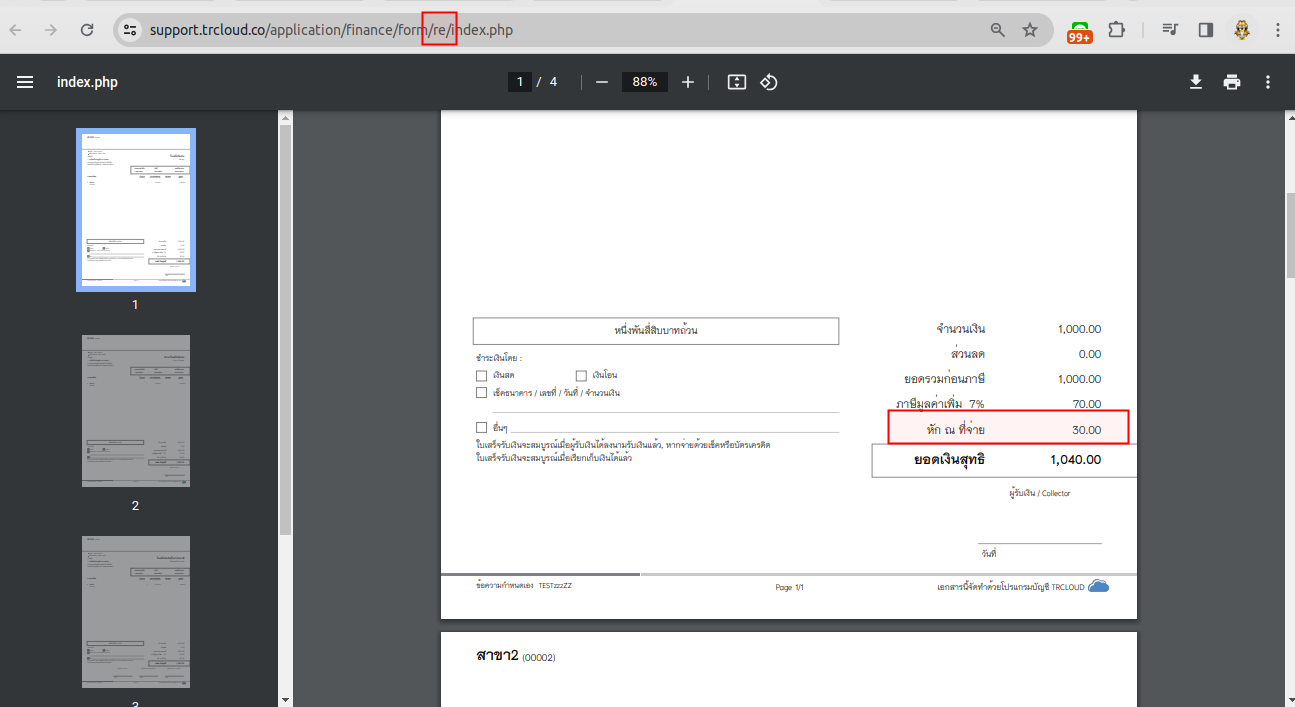Click the address bar URL
Viewport: 1295px width, 707px height.
331,30
